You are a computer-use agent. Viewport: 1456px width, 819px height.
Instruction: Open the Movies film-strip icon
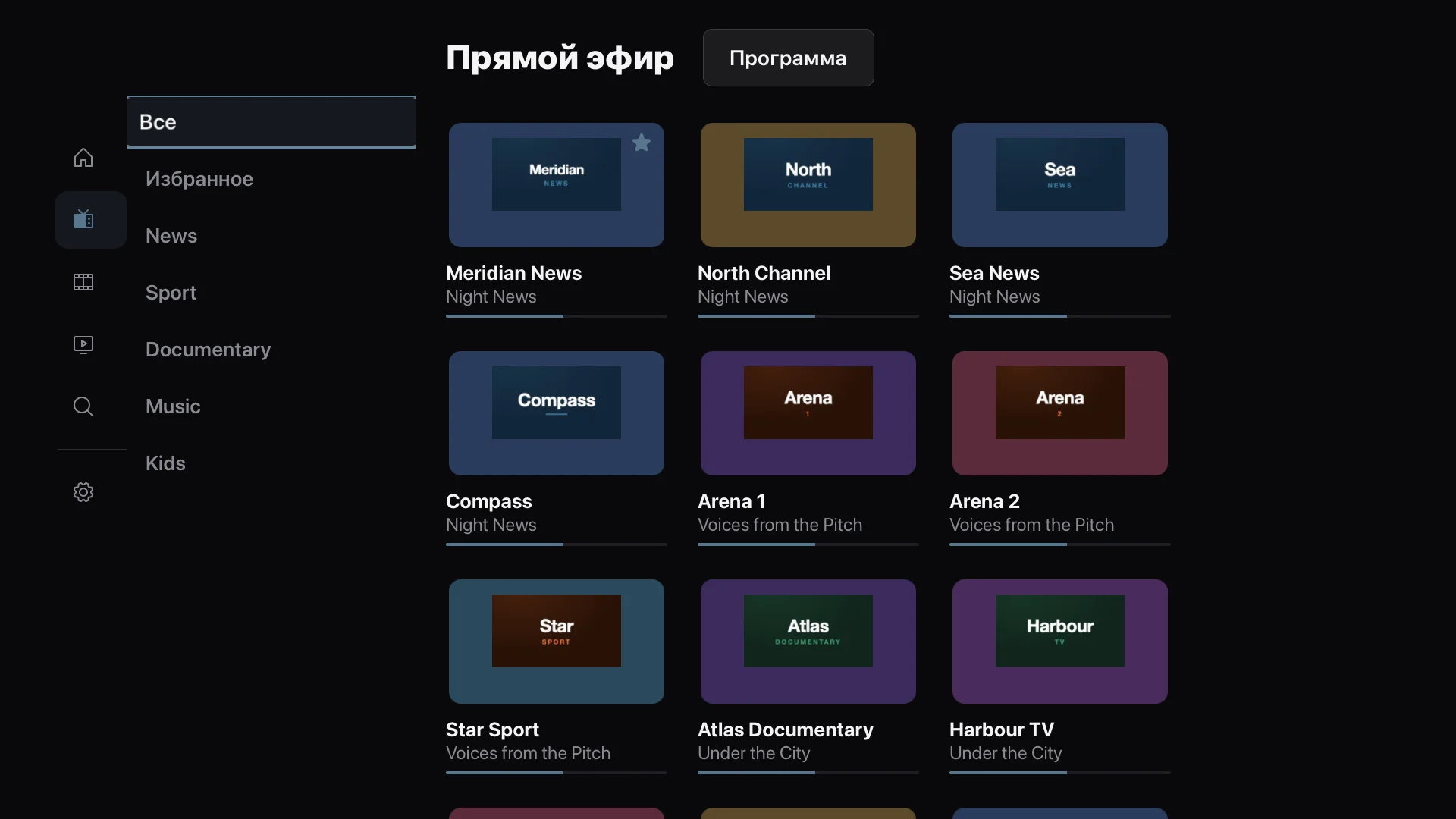pyautogui.click(x=83, y=282)
